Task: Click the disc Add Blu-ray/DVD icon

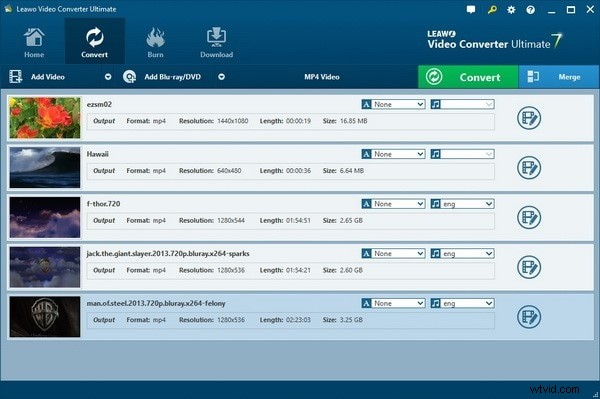Action: (x=129, y=77)
